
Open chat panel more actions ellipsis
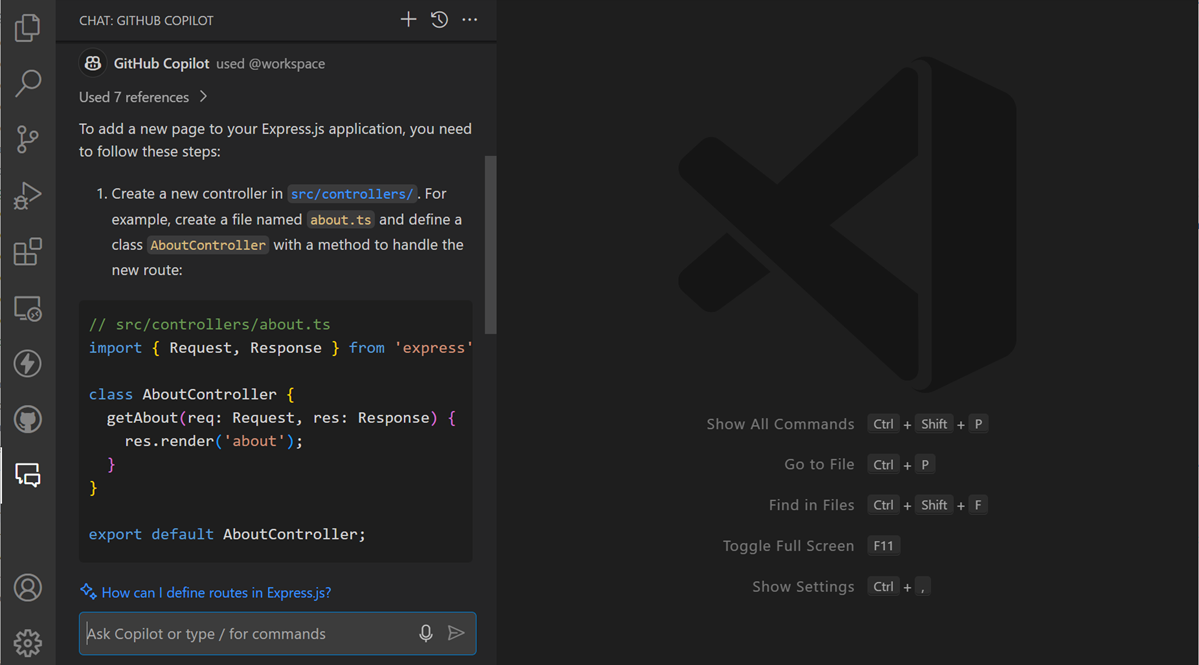pyautogui.click(x=470, y=20)
